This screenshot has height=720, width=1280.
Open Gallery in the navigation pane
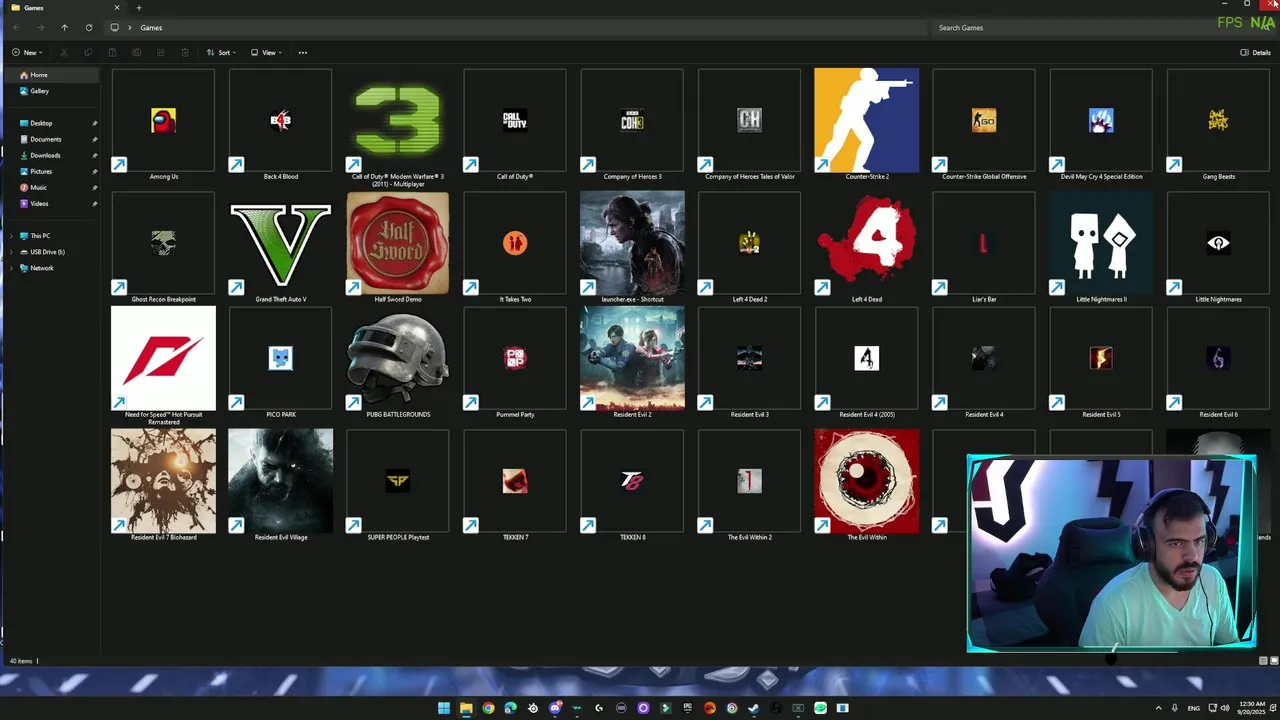[x=50, y=91]
